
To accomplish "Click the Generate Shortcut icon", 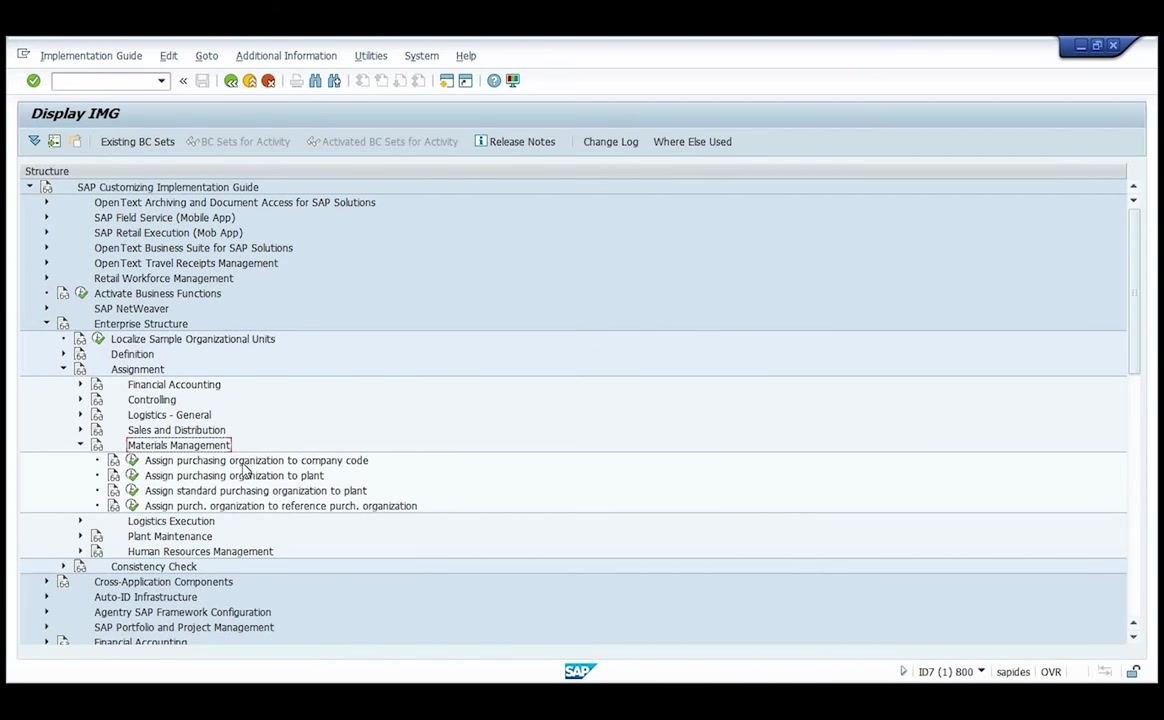I will [465, 81].
